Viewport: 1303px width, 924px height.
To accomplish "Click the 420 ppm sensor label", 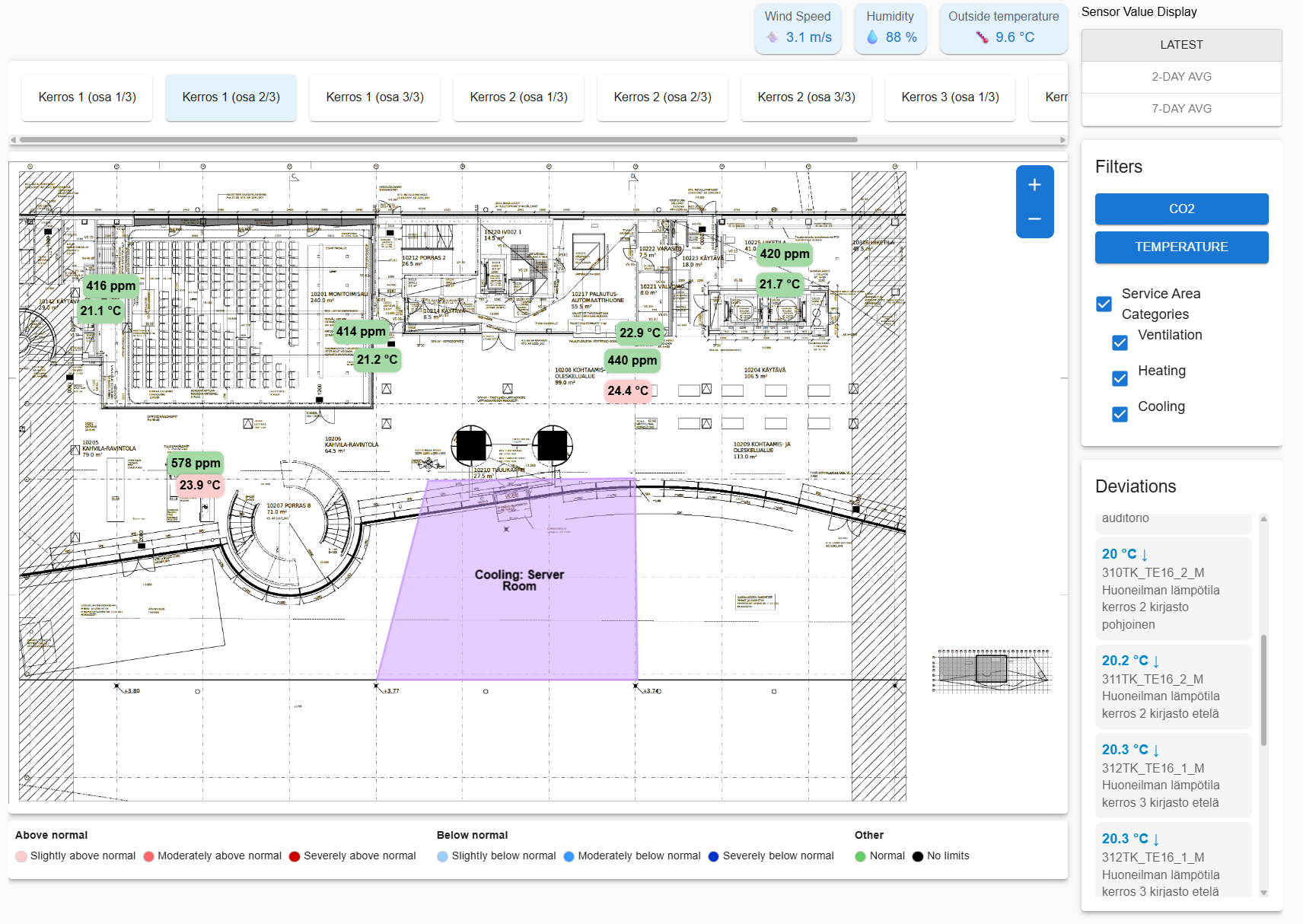I will coord(785,254).
